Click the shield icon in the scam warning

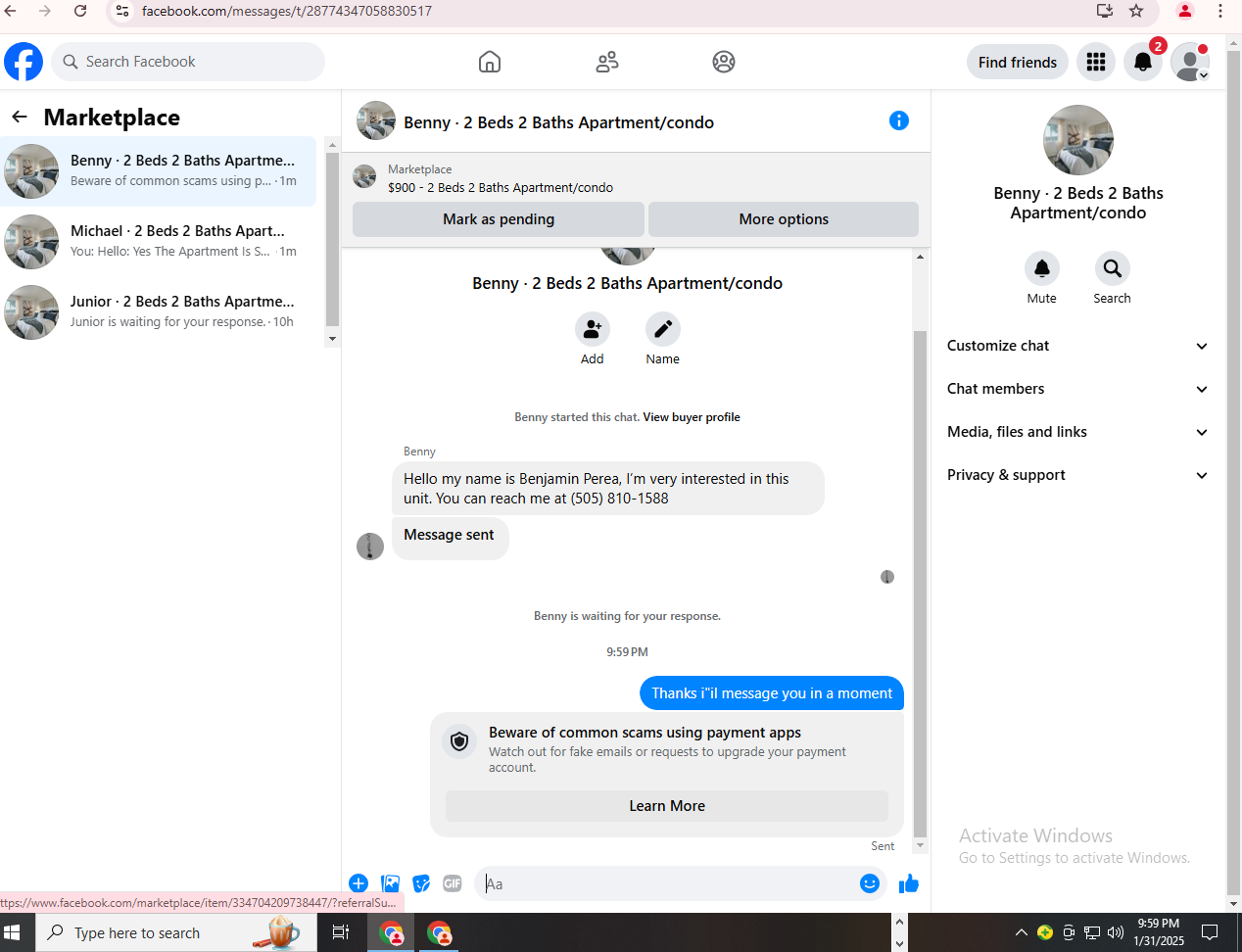click(x=459, y=741)
